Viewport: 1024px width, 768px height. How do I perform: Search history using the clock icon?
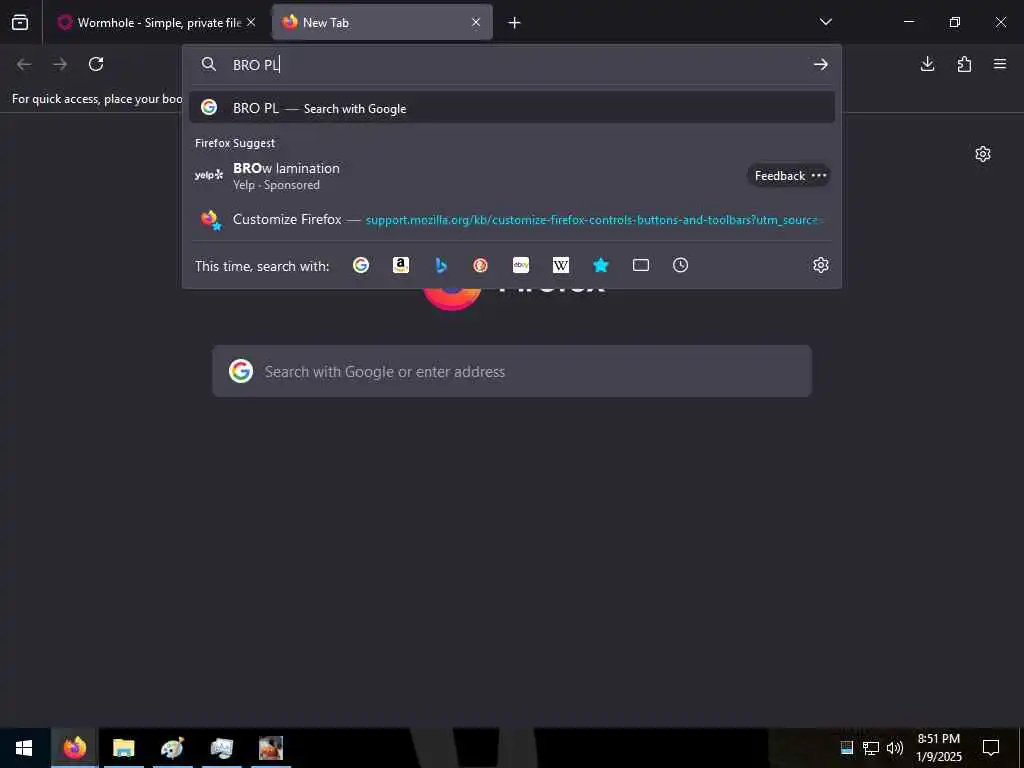[680, 265]
